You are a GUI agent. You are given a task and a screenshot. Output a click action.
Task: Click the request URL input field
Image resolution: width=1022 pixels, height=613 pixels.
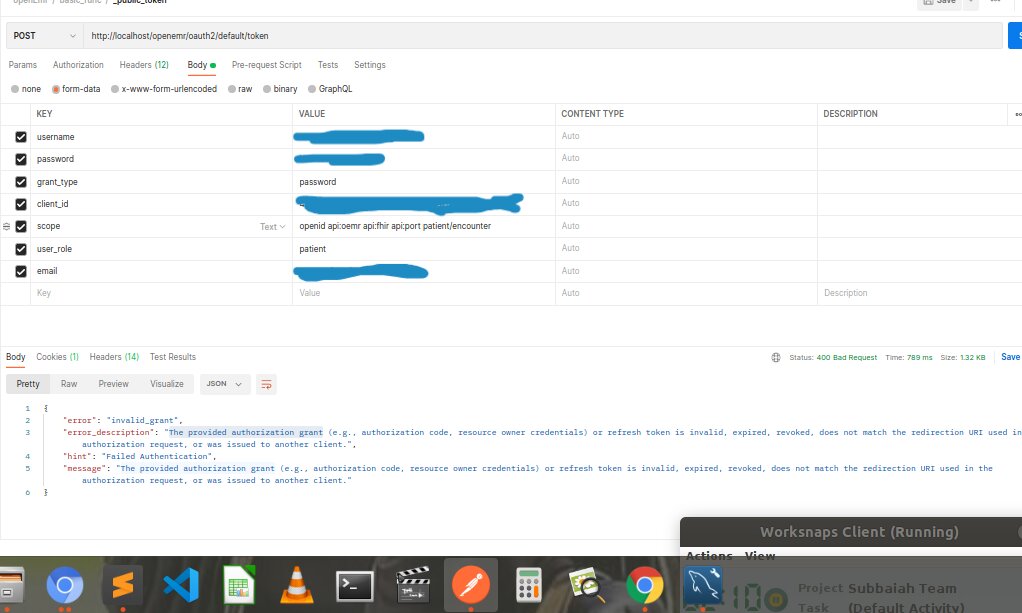(400, 35)
